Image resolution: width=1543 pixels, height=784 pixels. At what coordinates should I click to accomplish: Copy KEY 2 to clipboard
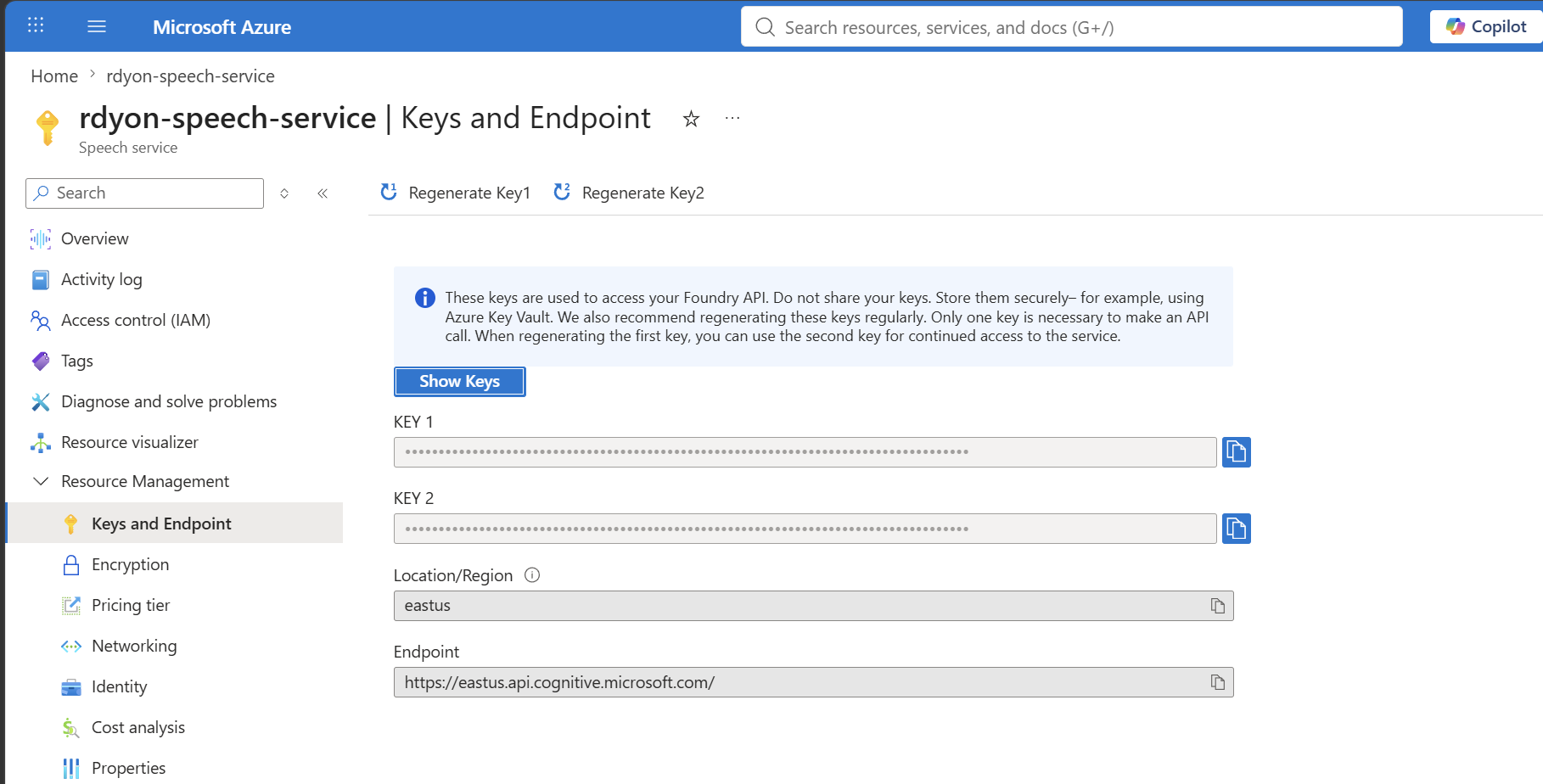[1236, 529]
